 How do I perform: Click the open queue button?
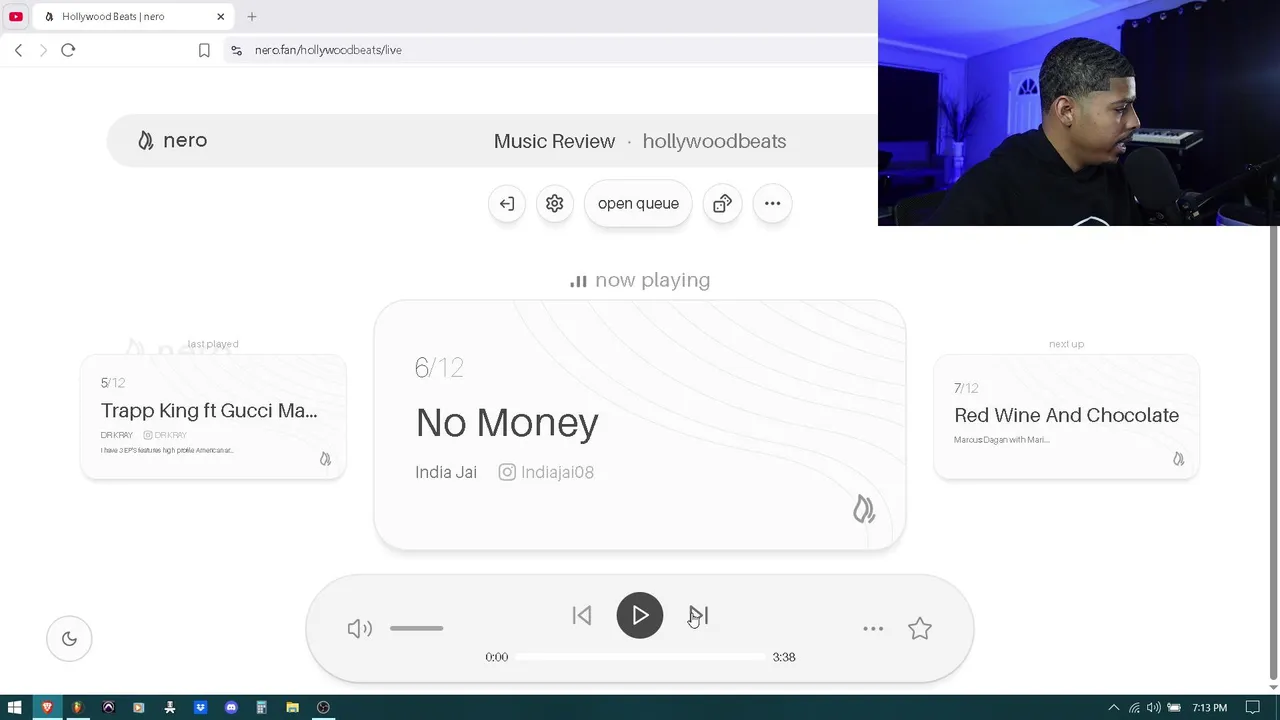point(638,204)
